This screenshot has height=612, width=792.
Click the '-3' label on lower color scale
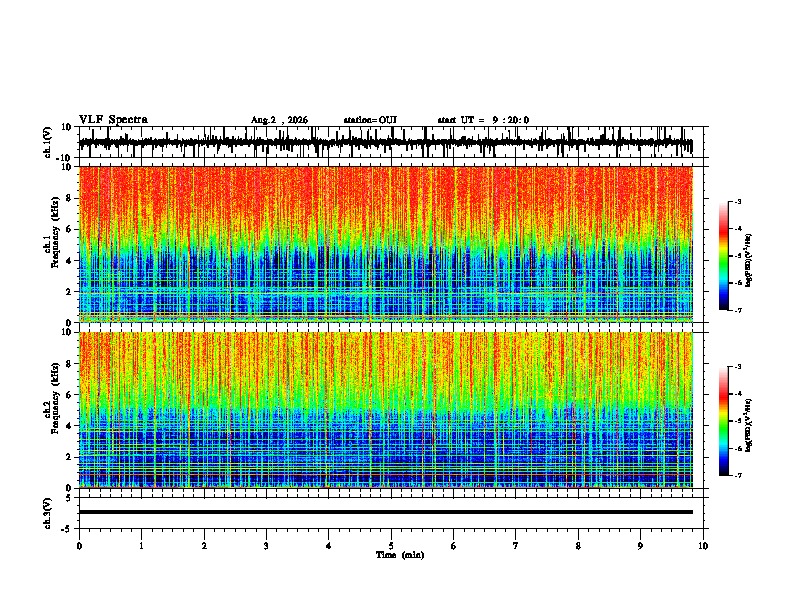(737, 367)
